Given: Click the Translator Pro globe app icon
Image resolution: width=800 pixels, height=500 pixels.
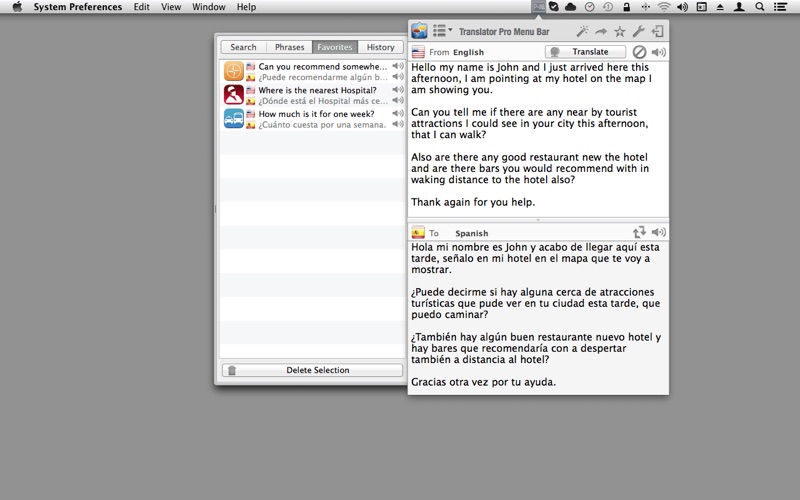Looking at the screenshot, I should pos(419,31).
